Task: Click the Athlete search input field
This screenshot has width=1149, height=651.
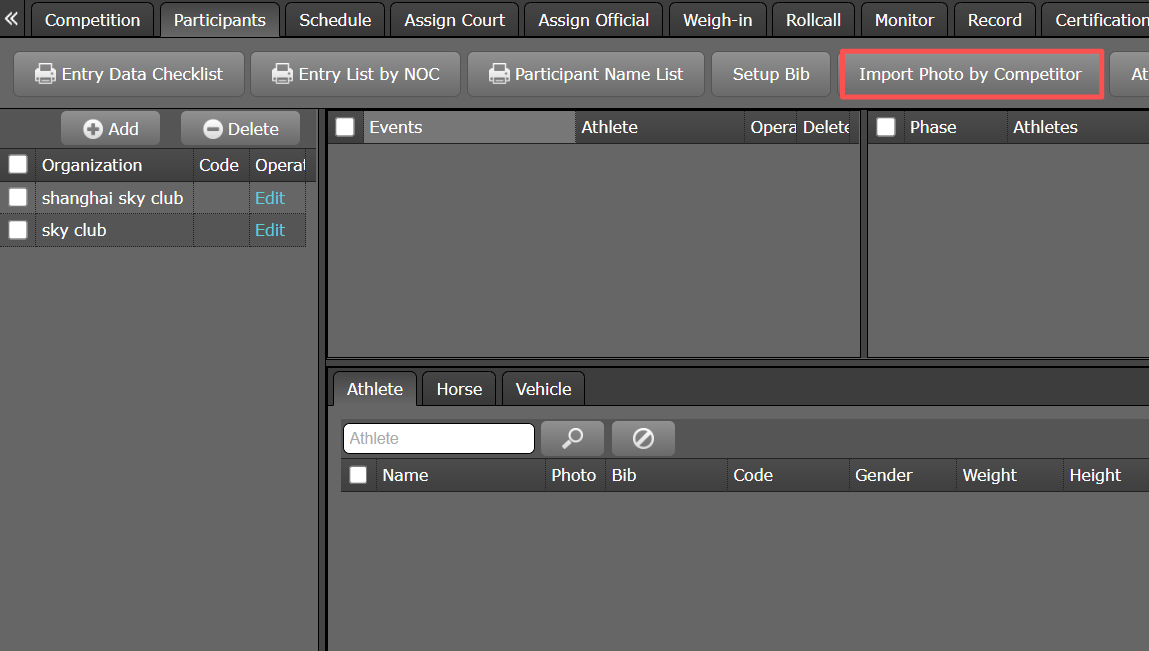Action: [x=438, y=438]
